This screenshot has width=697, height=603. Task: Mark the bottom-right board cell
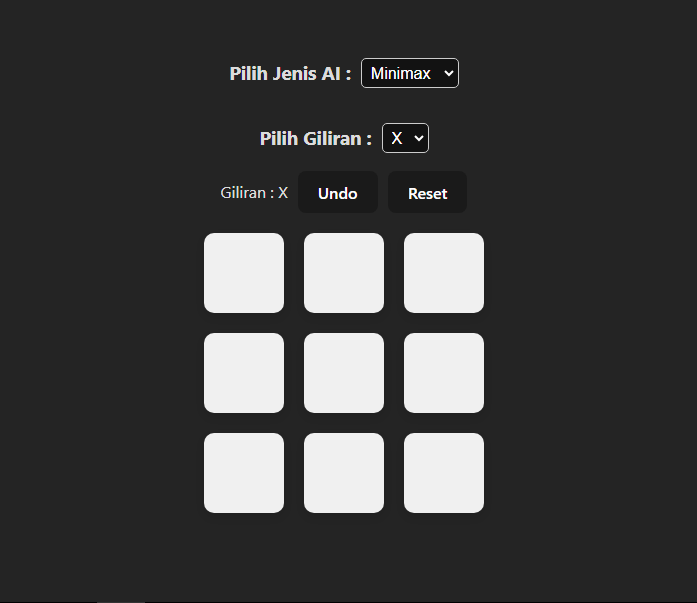click(444, 473)
